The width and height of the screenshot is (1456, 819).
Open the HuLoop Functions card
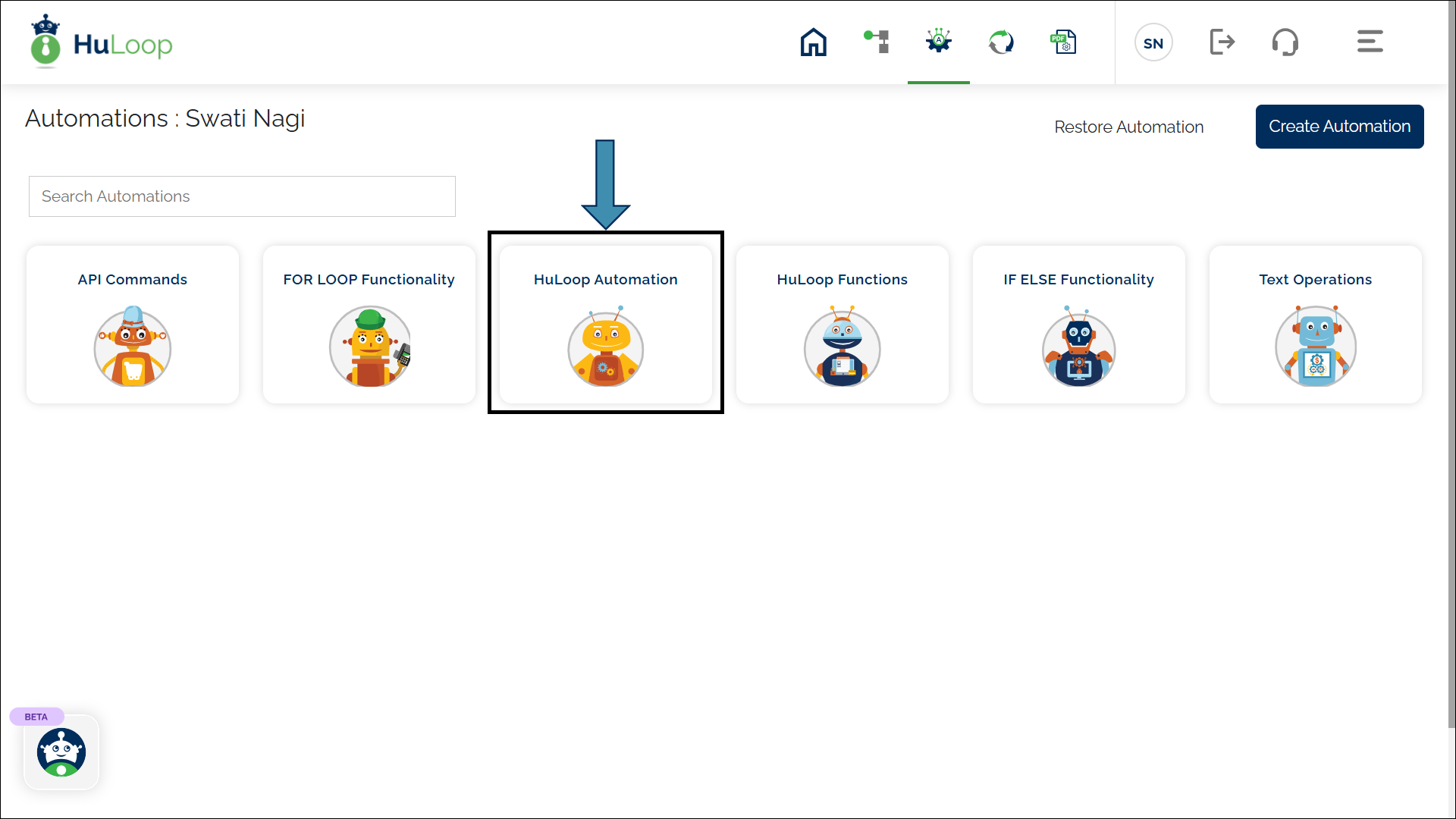click(842, 325)
